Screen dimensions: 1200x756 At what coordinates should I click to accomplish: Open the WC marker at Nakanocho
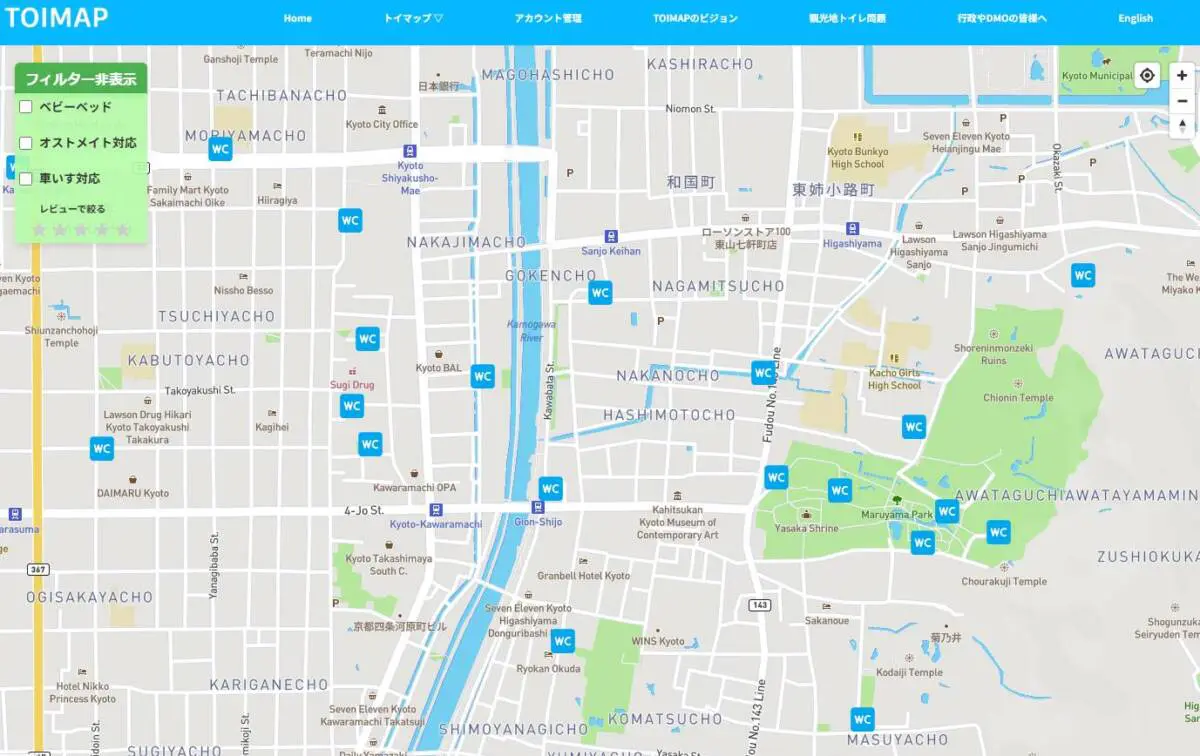(x=764, y=373)
